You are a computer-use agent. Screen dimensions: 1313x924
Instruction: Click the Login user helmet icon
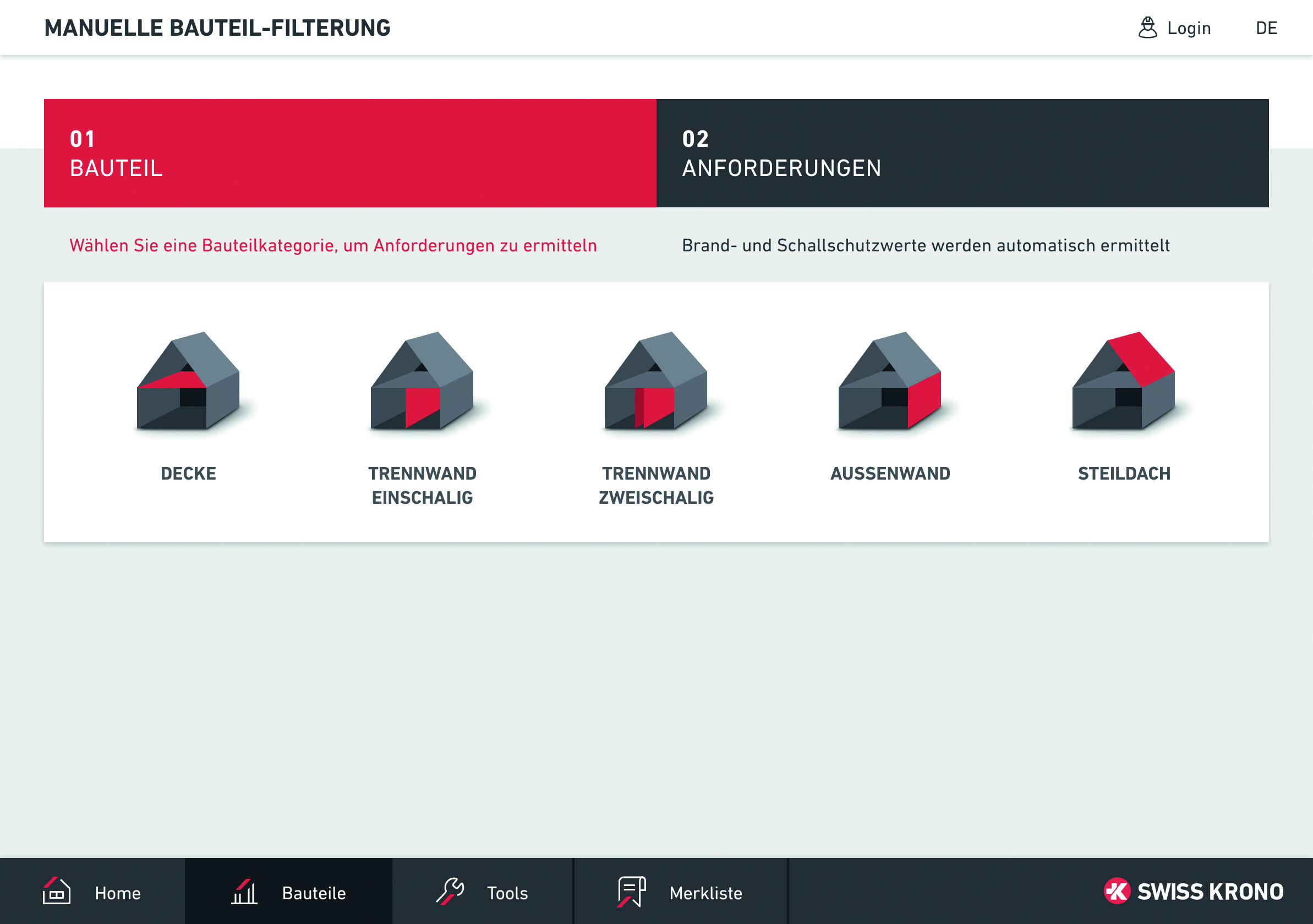click(1147, 28)
